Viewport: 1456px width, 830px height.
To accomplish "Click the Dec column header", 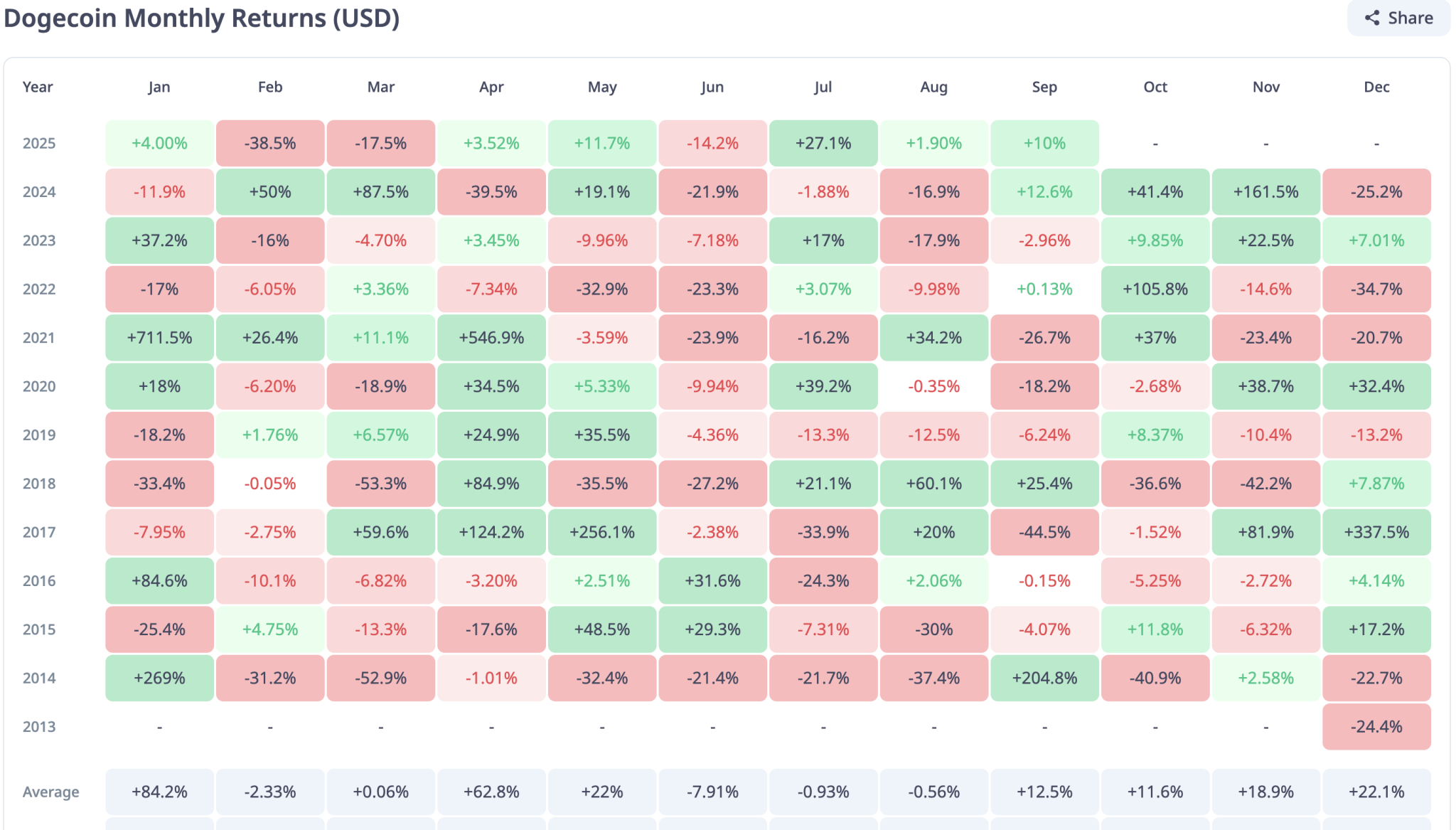I will (1376, 87).
